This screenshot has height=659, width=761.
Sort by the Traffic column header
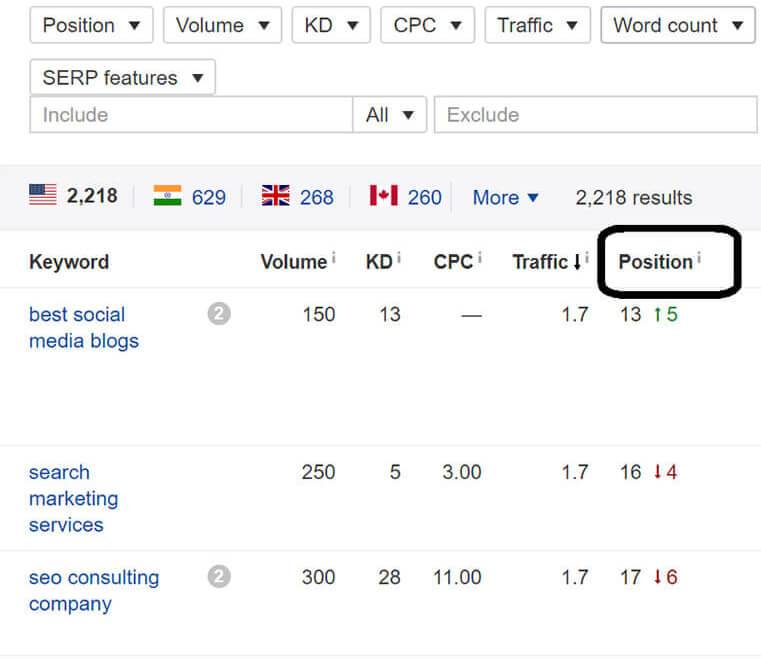coord(541,262)
